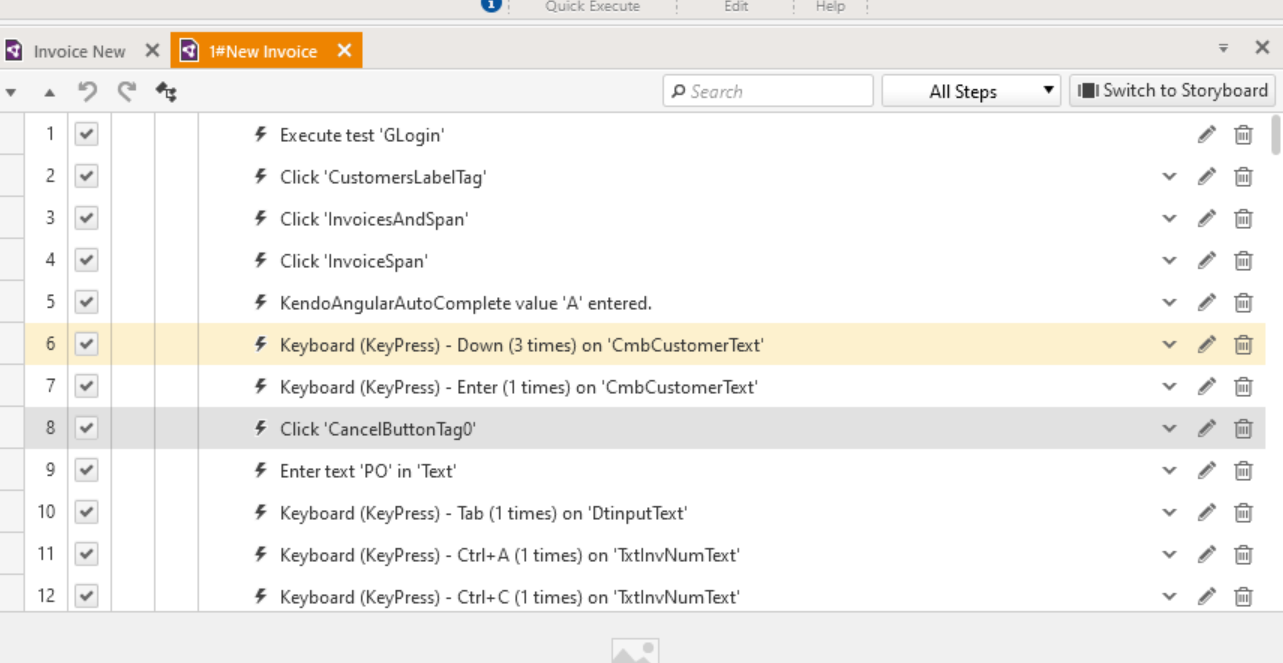1283x663 pixels.
Task: Disable step 10 using its checkbox
Action: tap(87, 513)
